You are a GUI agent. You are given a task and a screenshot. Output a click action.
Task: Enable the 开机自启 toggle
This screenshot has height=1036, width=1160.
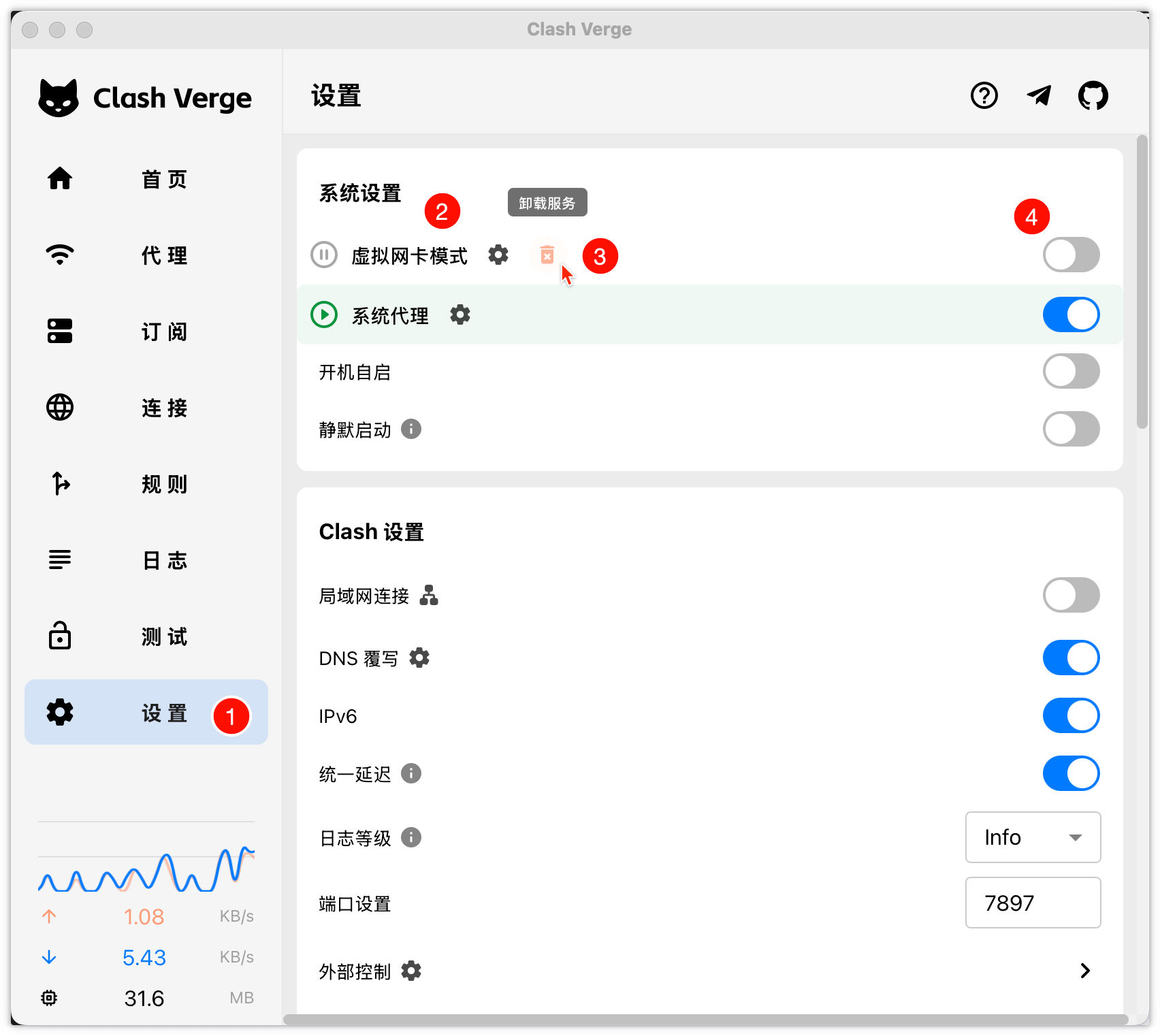[x=1071, y=372]
